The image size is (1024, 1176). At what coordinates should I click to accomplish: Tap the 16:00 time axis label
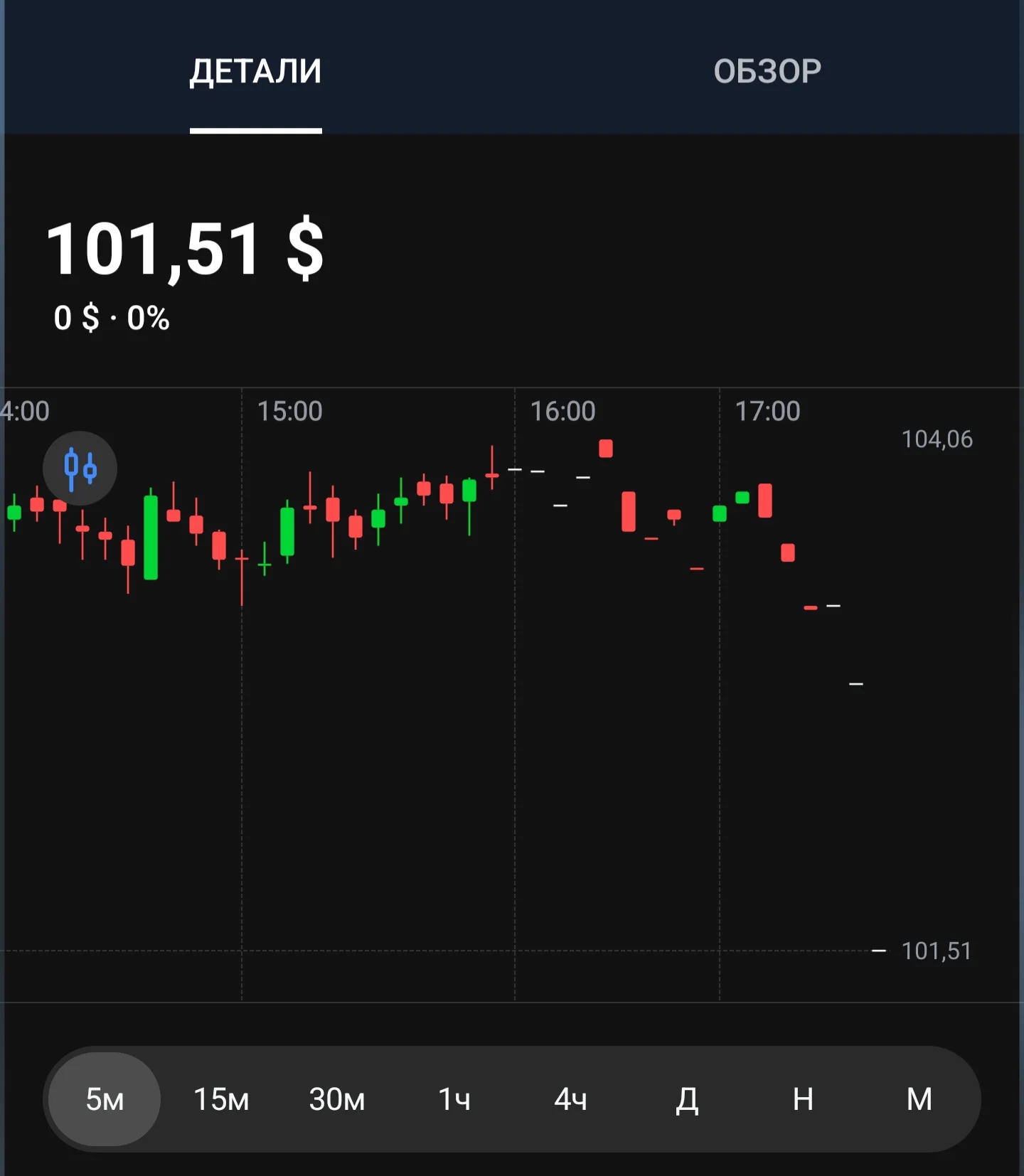coord(562,411)
